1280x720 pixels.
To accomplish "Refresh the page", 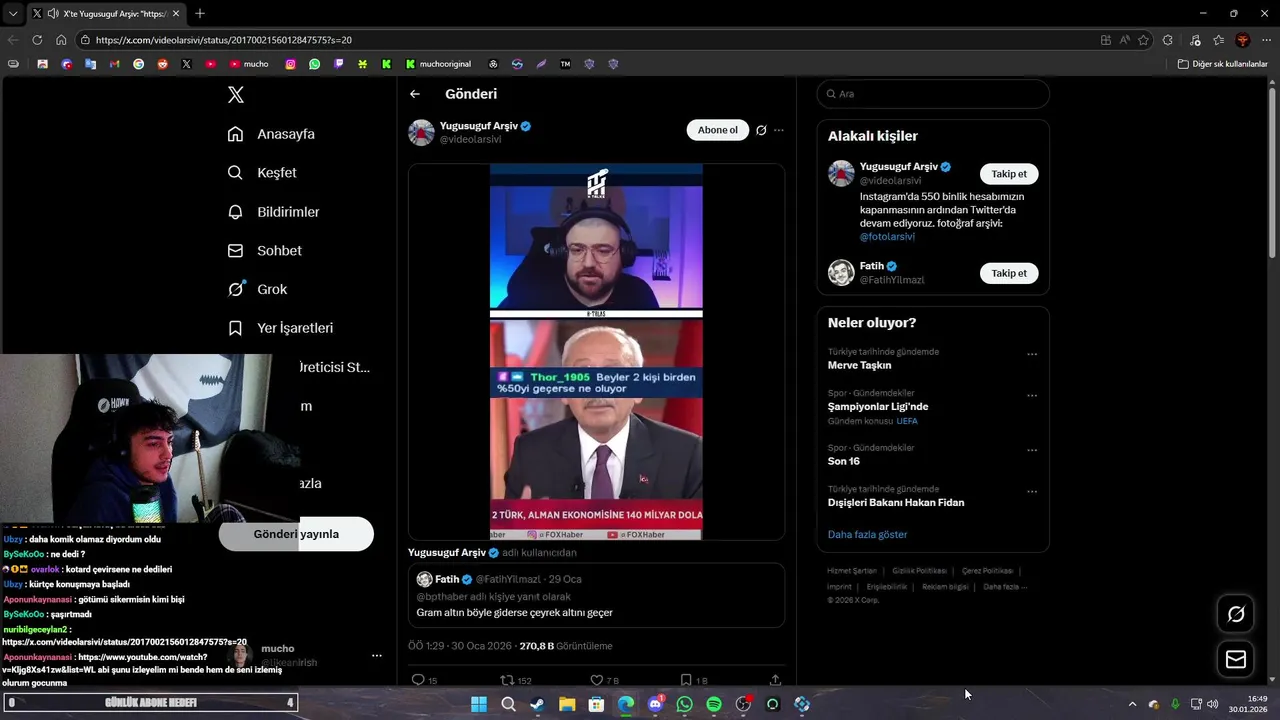I will click(37, 40).
